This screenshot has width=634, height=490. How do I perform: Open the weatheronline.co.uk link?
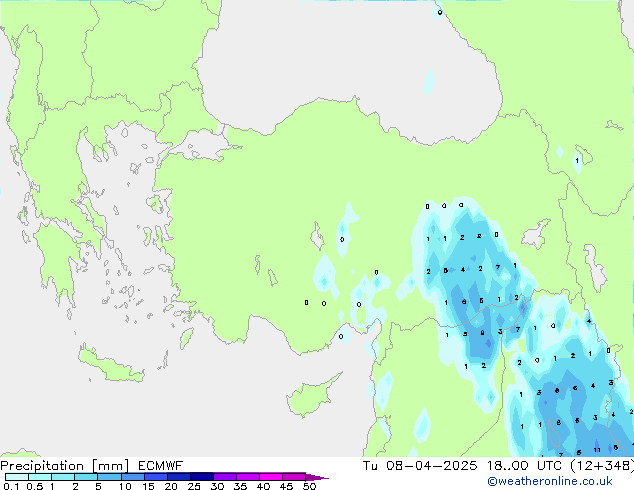point(549,481)
